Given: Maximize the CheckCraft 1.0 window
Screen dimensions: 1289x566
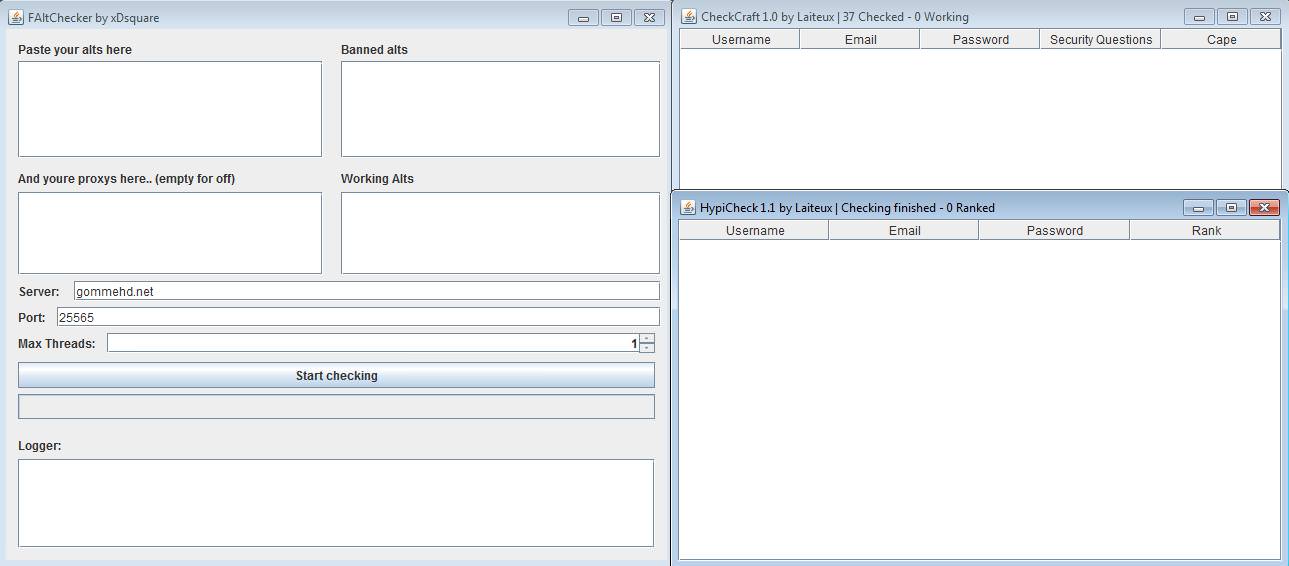Looking at the screenshot, I should point(1232,16).
